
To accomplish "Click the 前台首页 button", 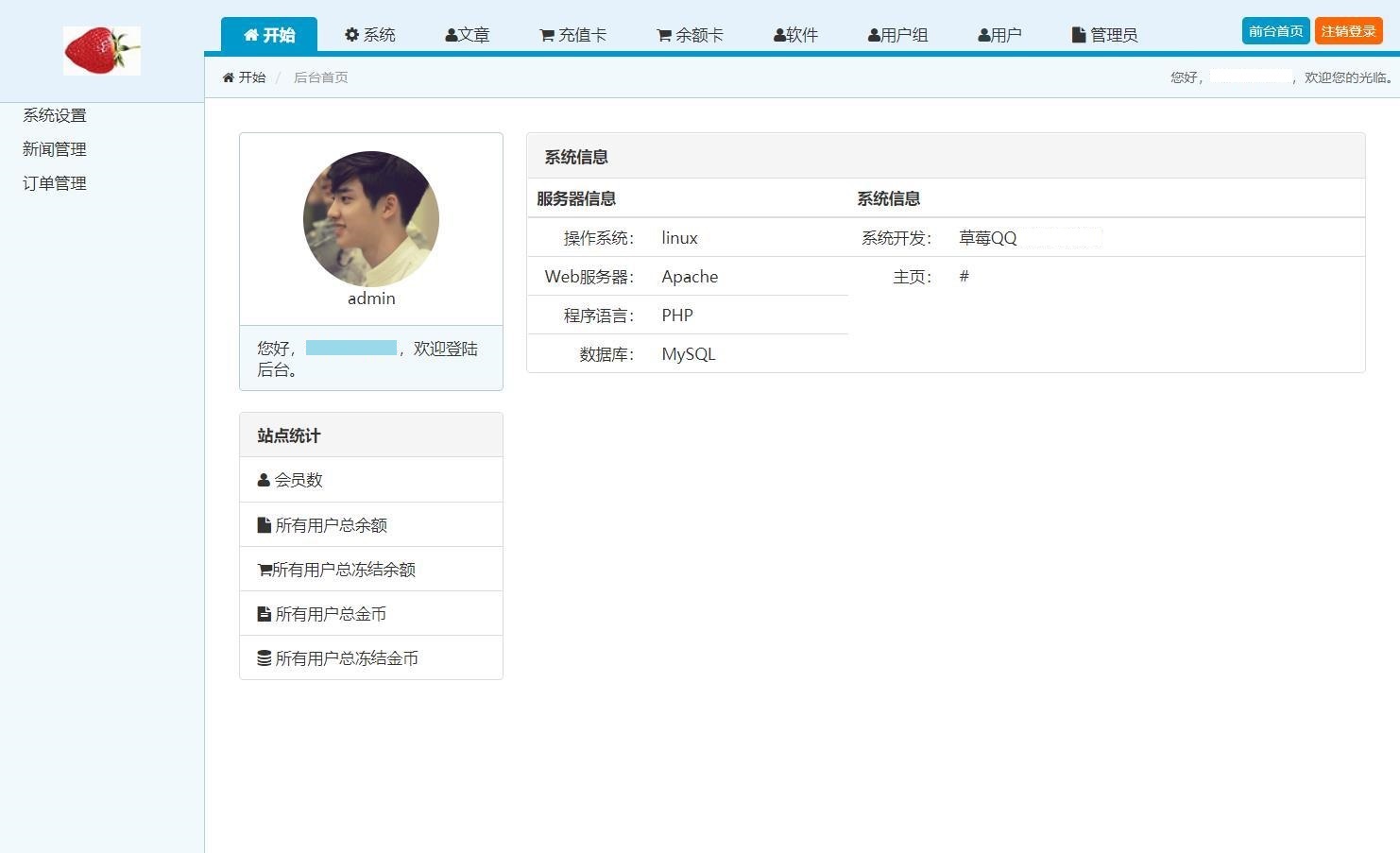I will pyautogui.click(x=1275, y=31).
